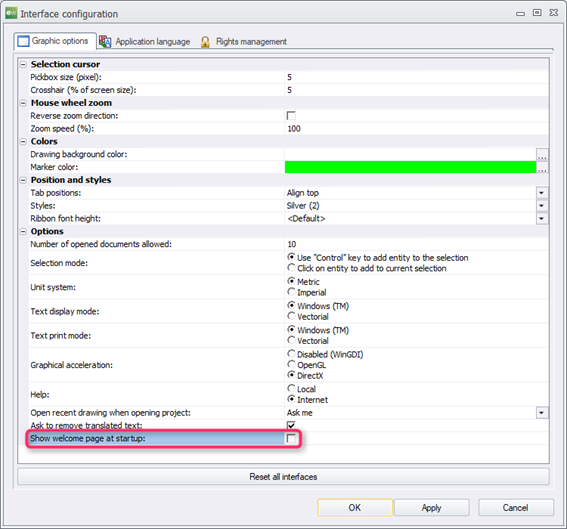Click the app logo in the title bar
Screen dimensions: 567x529
11,13
